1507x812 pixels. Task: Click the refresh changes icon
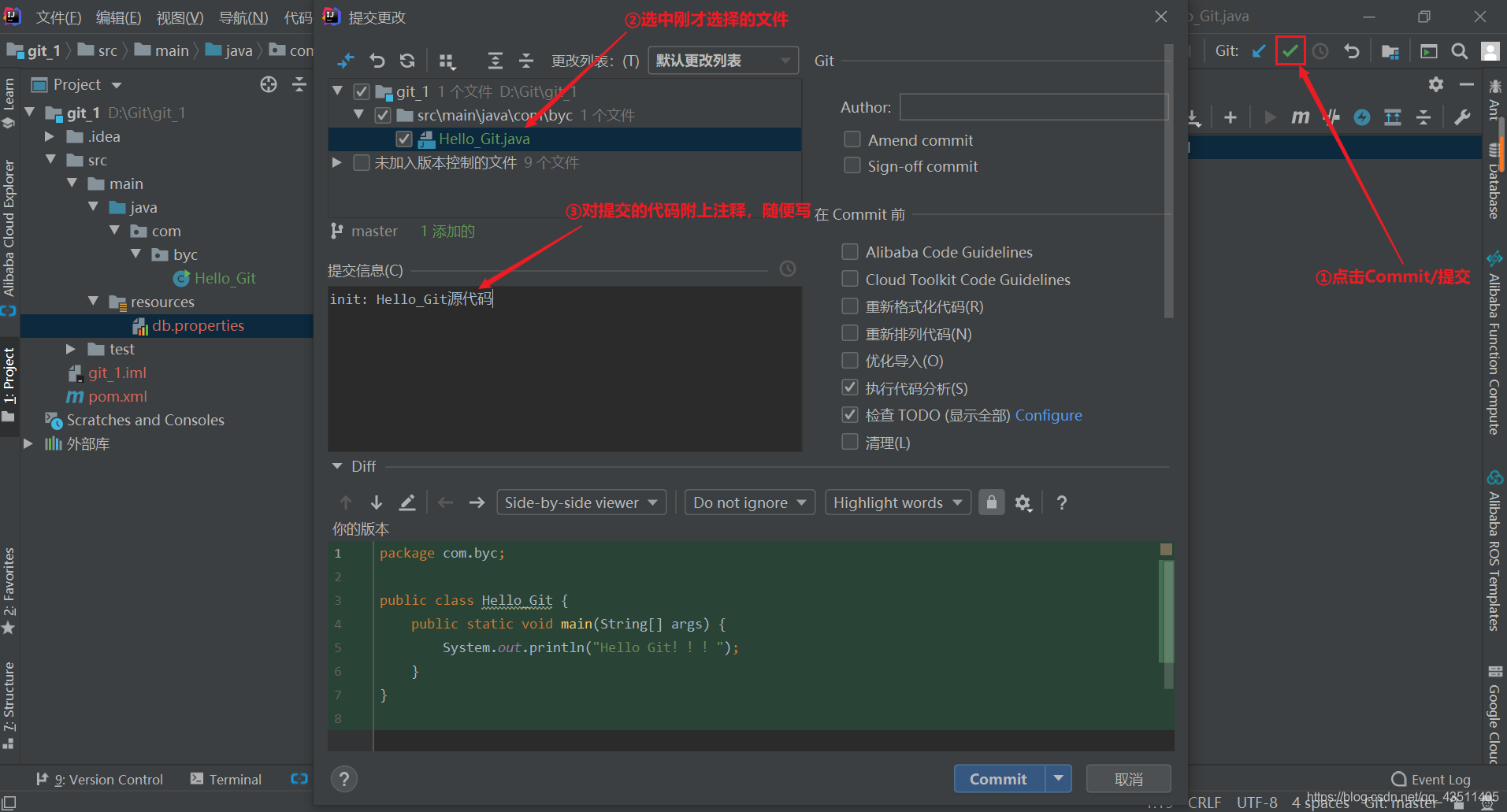[x=407, y=61]
